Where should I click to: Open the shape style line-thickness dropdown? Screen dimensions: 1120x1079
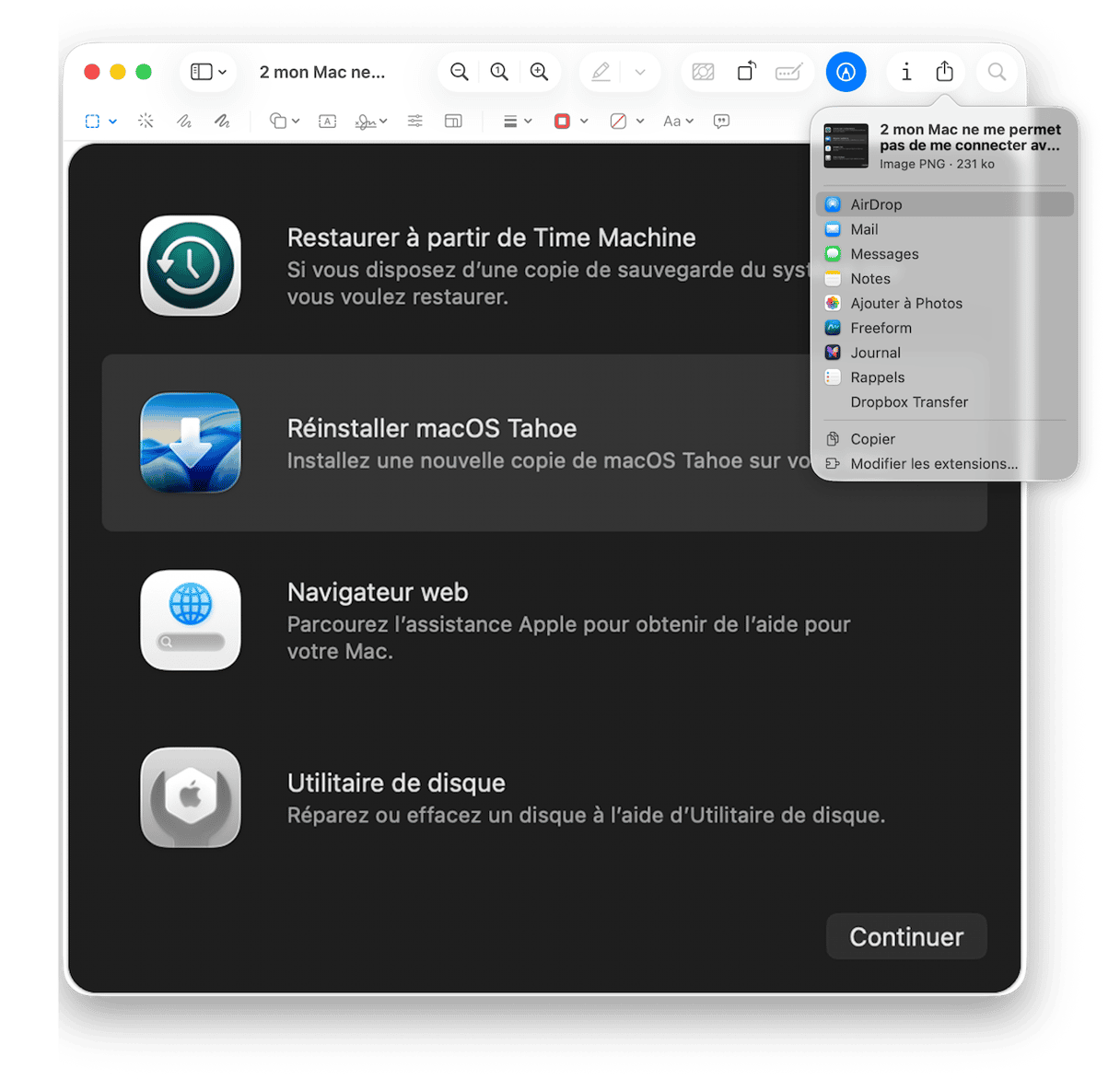click(518, 121)
